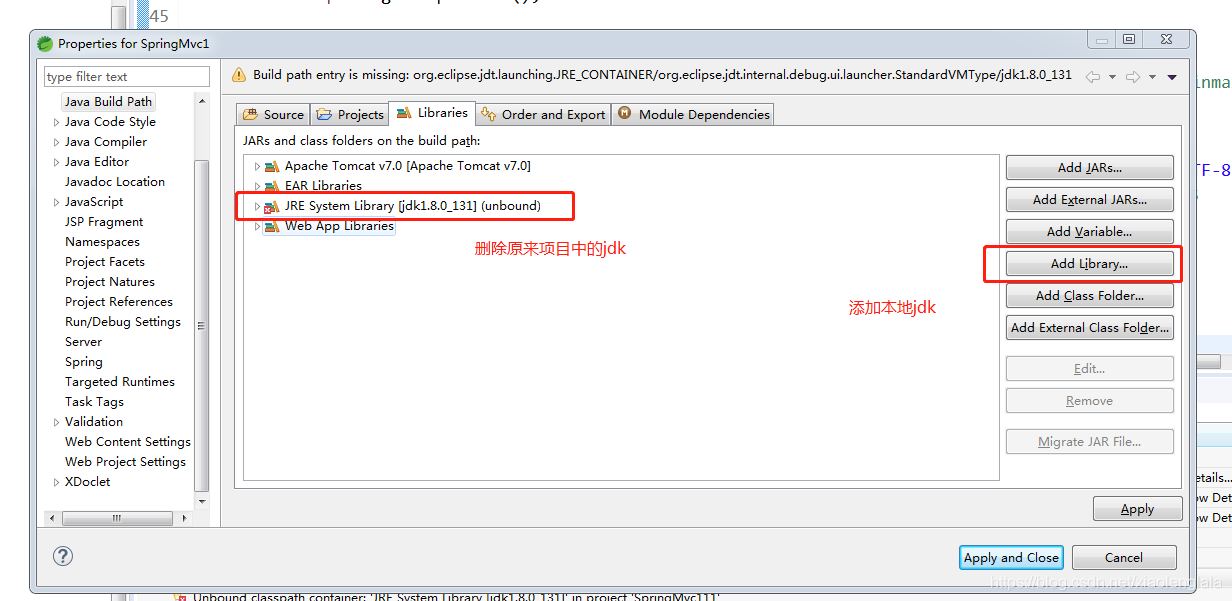Expand XDoclet node
The height and width of the screenshot is (601, 1232).
[x=56, y=482]
